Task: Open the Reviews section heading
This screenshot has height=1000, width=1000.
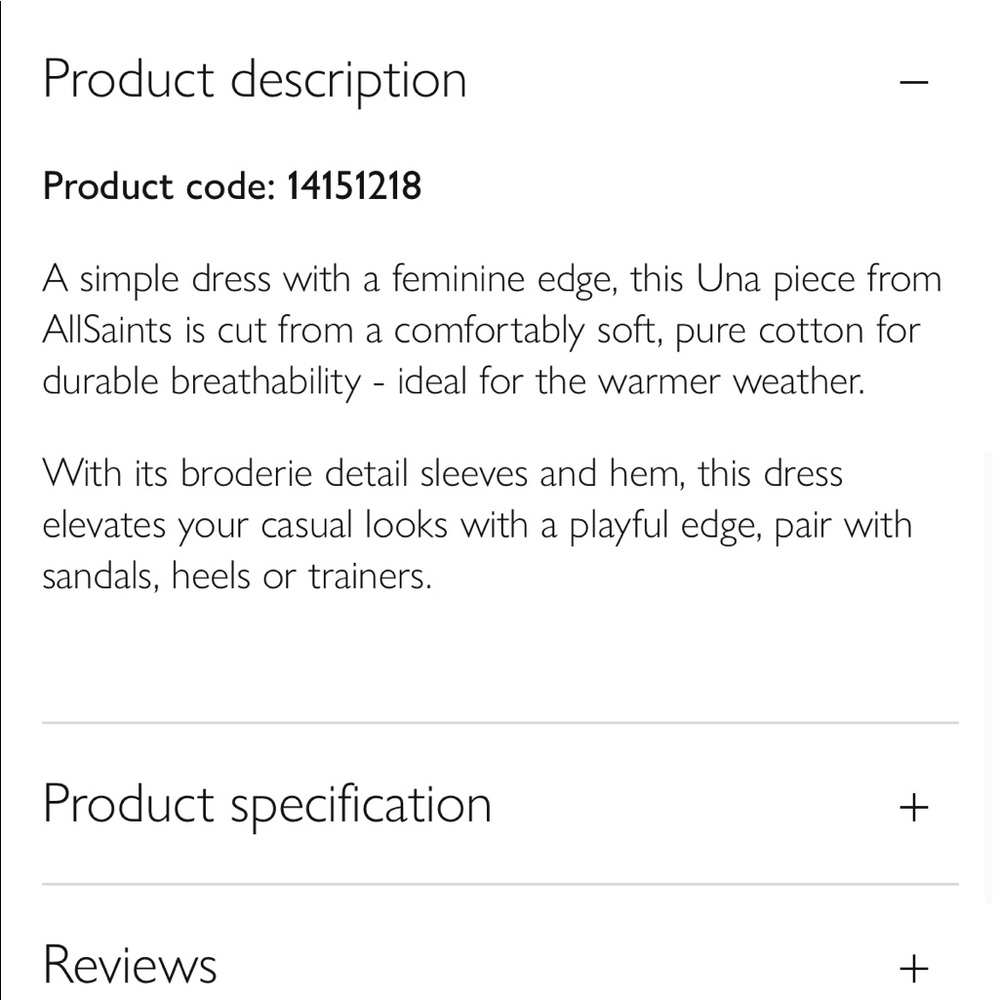Action: pos(130,966)
